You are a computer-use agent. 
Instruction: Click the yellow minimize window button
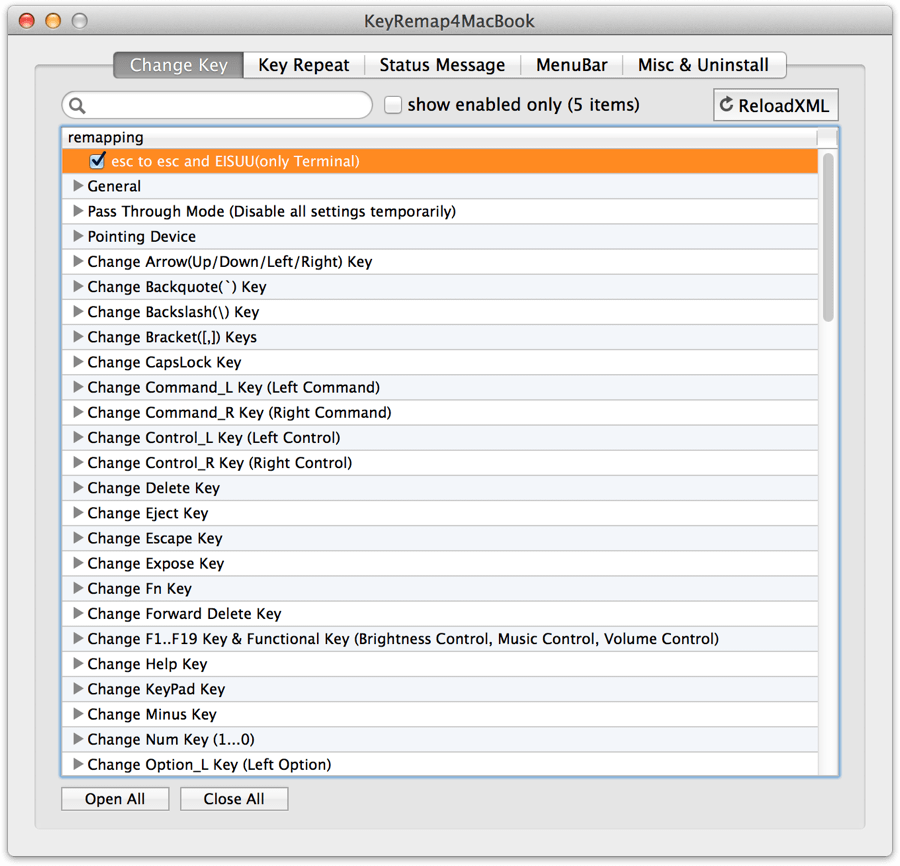(53, 21)
